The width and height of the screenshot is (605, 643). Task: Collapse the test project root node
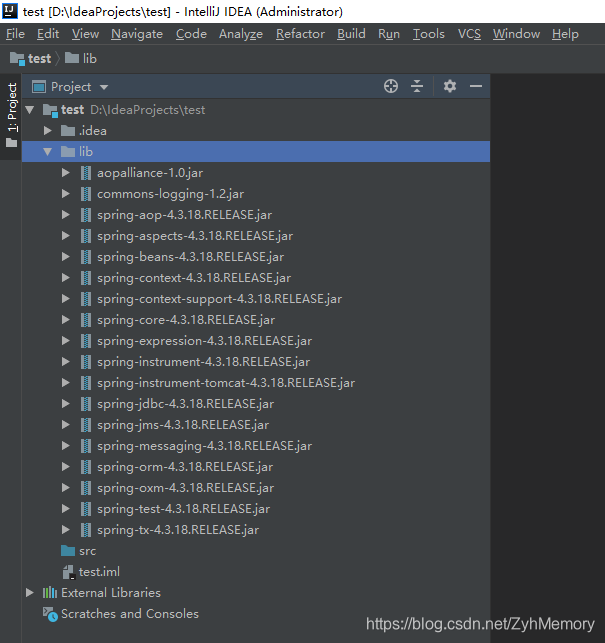tap(30, 109)
